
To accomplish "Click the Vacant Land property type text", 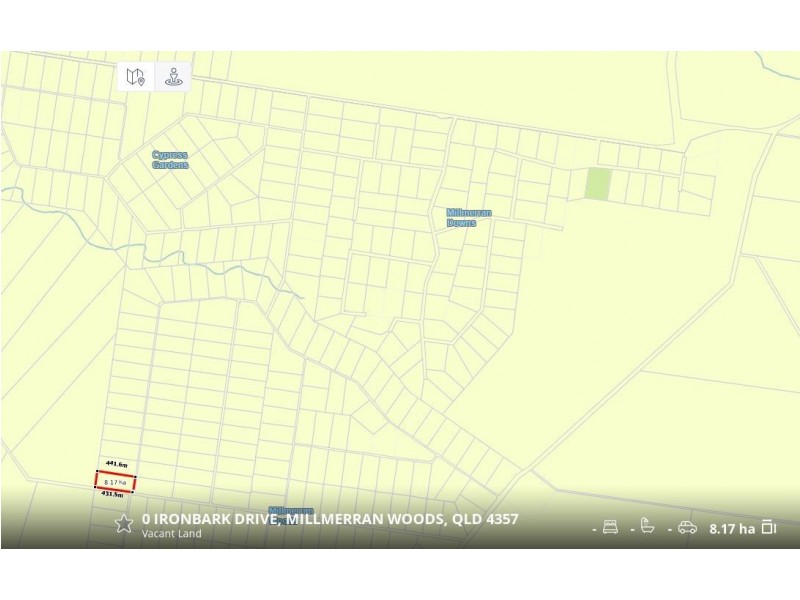I will click(171, 534).
